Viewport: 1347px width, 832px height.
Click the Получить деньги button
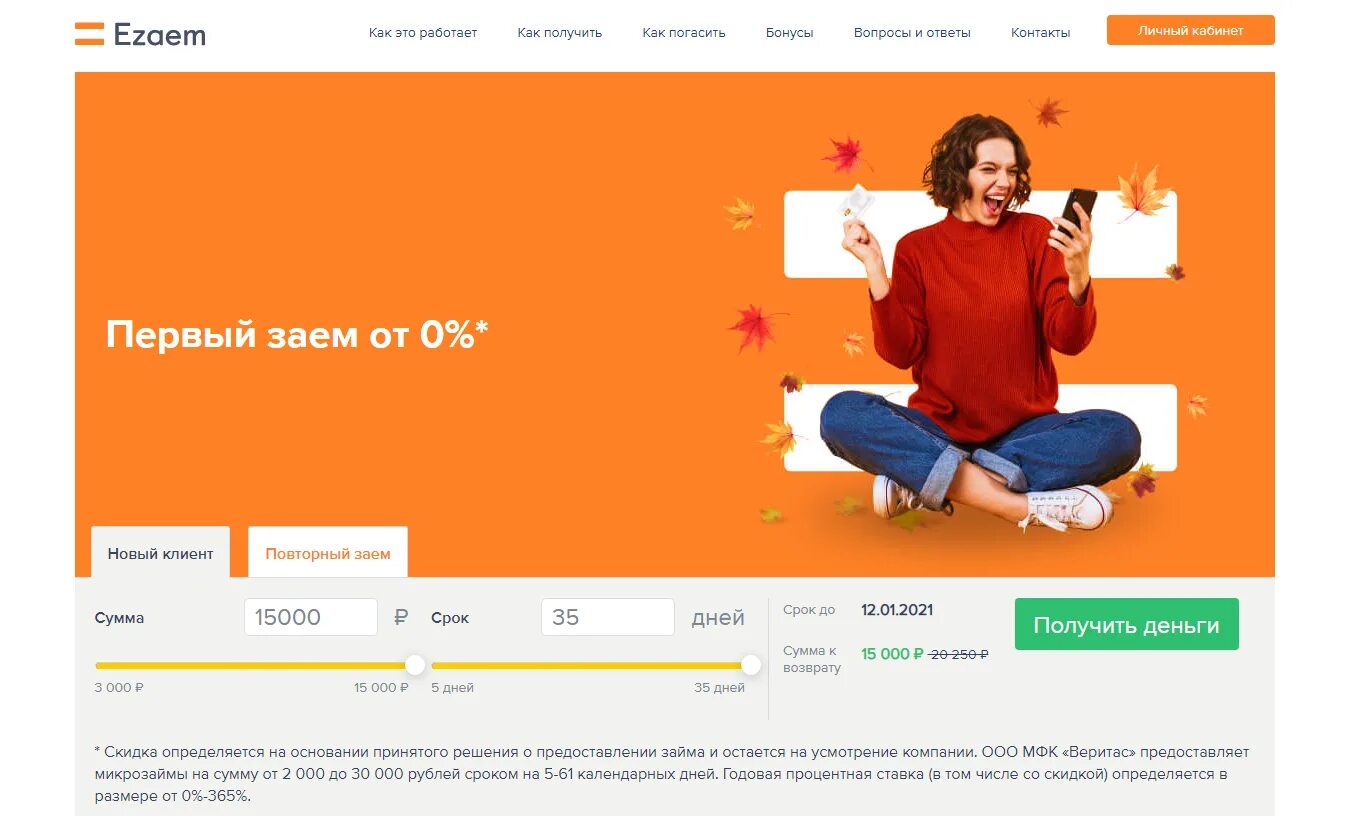click(1127, 625)
